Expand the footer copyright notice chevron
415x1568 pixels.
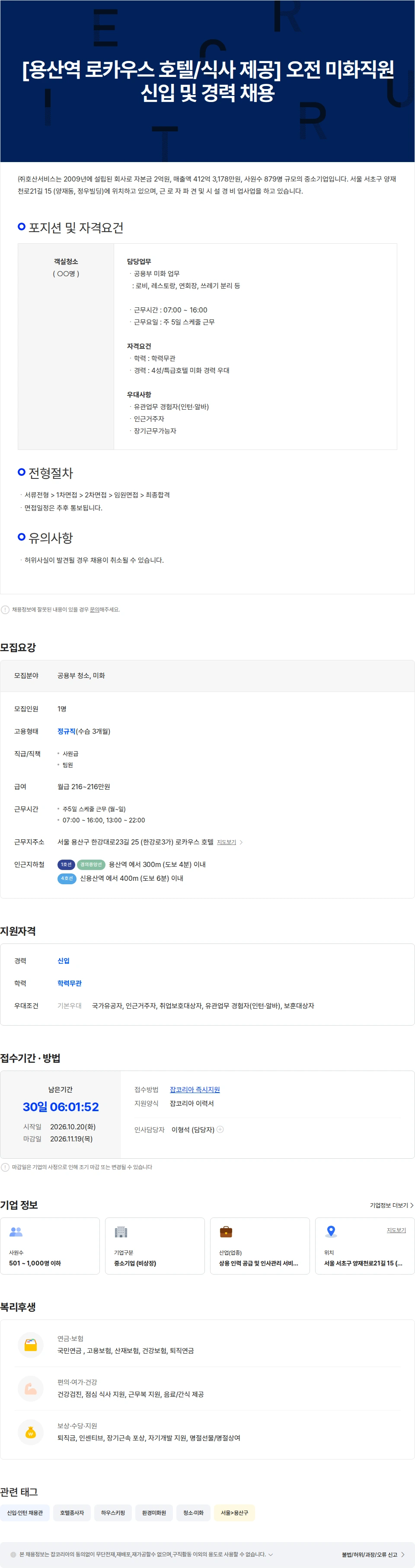click(x=271, y=1554)
